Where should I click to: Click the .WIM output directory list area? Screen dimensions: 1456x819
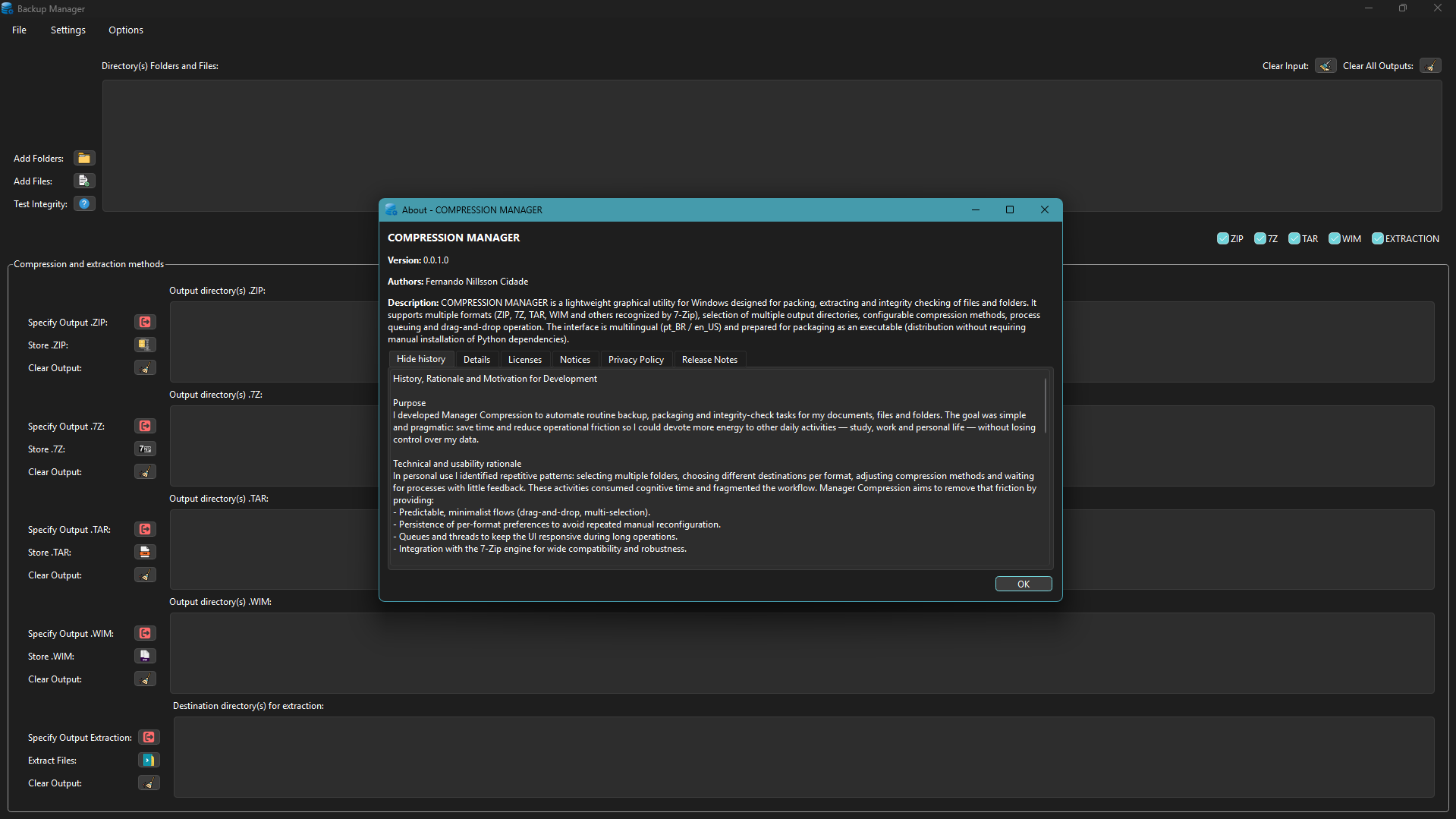(802, 653)
